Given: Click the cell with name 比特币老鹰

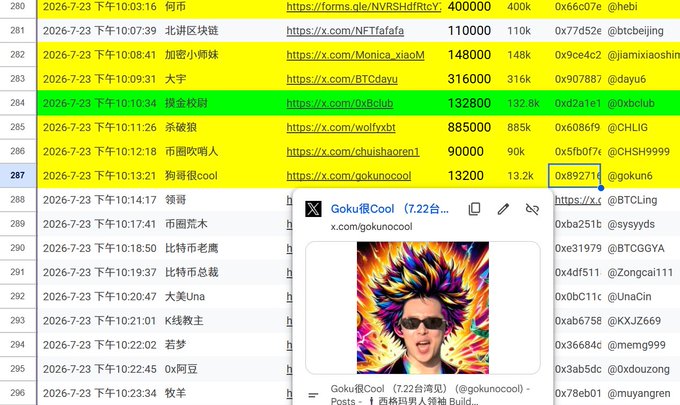Looking at the screenshot, I should click(x=192, y=248).
